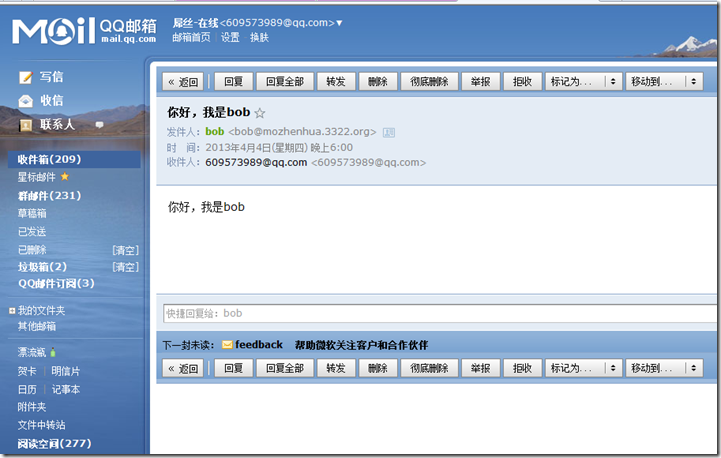This screenshot has width=721, height=458.
Task: Click recipient 609573989@qq.com in bold
Action: tap(256, 162)
